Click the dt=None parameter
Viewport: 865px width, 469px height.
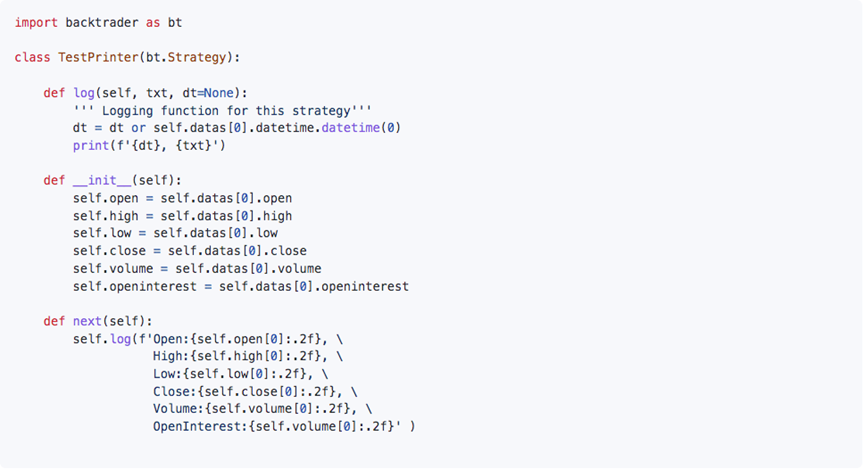(208, 93)
